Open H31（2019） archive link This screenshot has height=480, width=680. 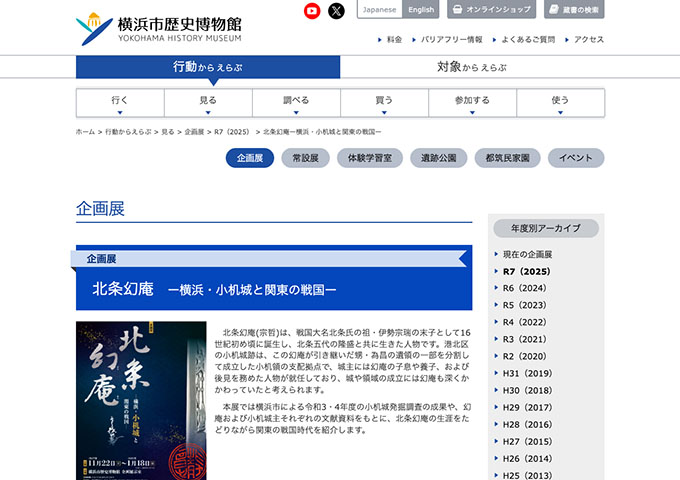527,373
